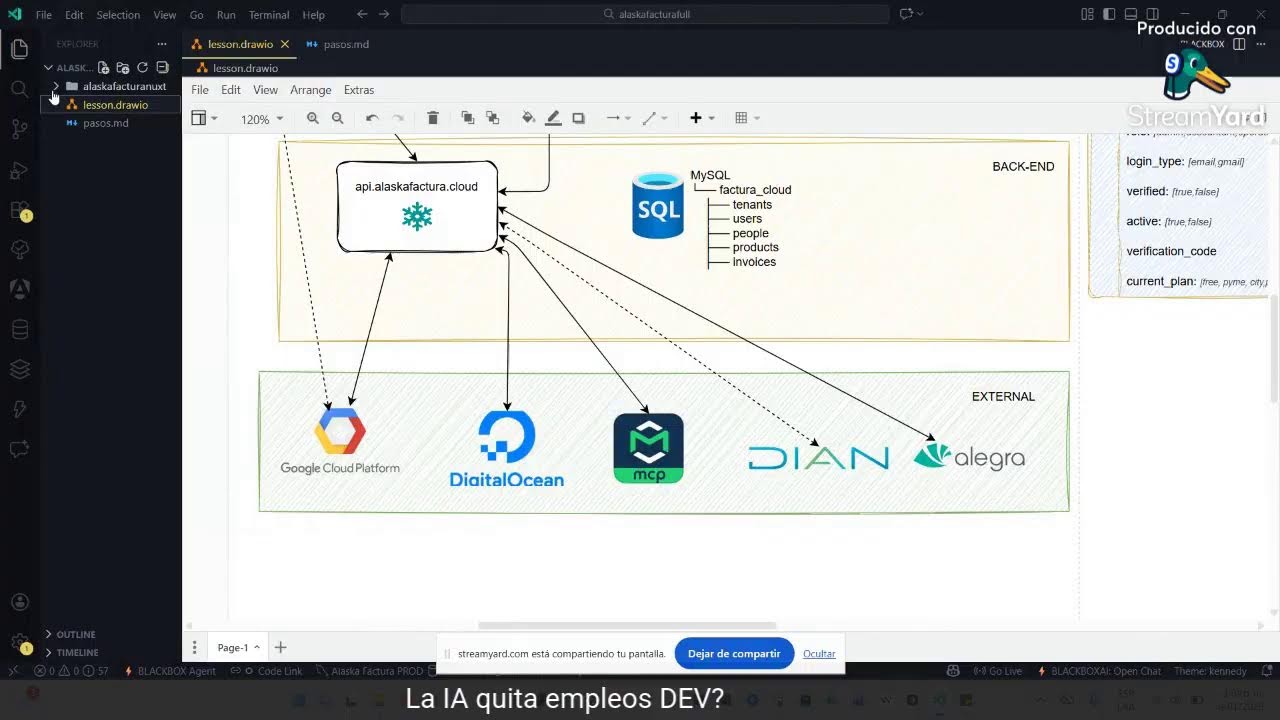Open the Page-1 tab menu
Viewport: 1280px width, 720px height.
[x=238, y=647]
